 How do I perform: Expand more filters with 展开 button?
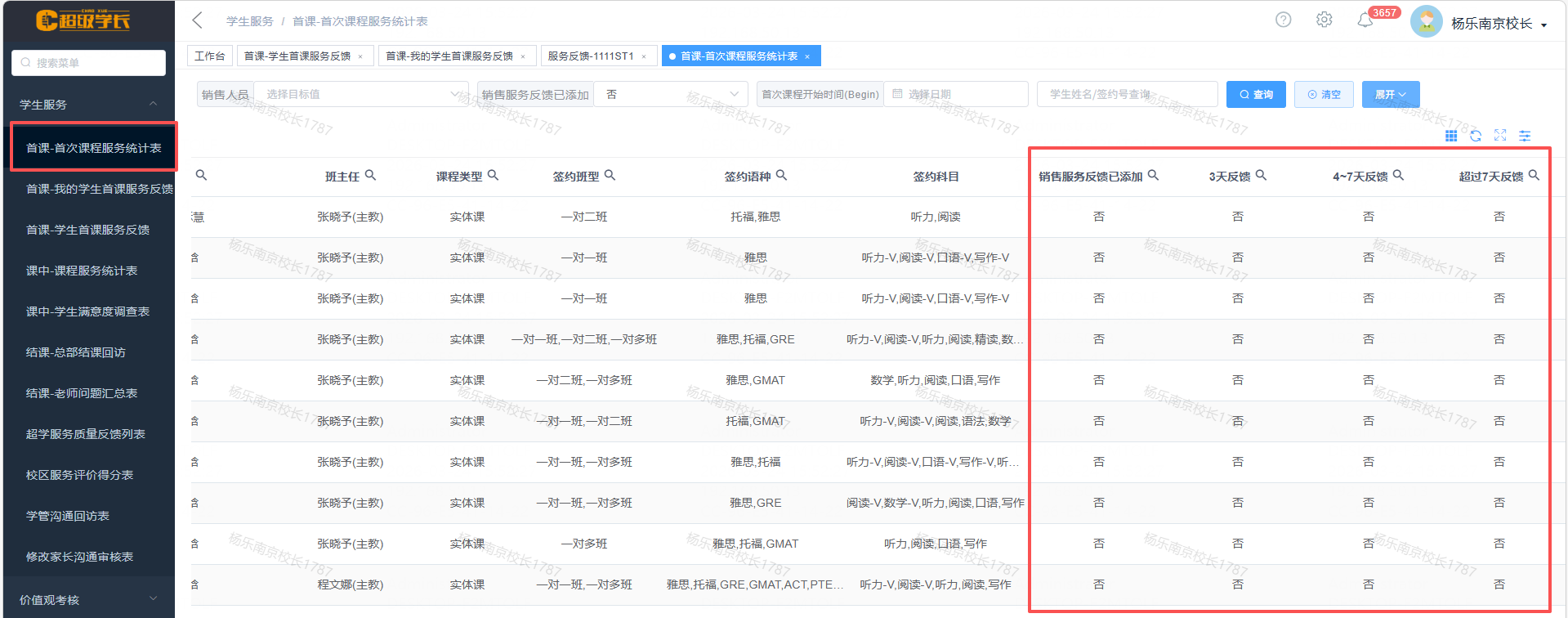(x=1390, y=95)
